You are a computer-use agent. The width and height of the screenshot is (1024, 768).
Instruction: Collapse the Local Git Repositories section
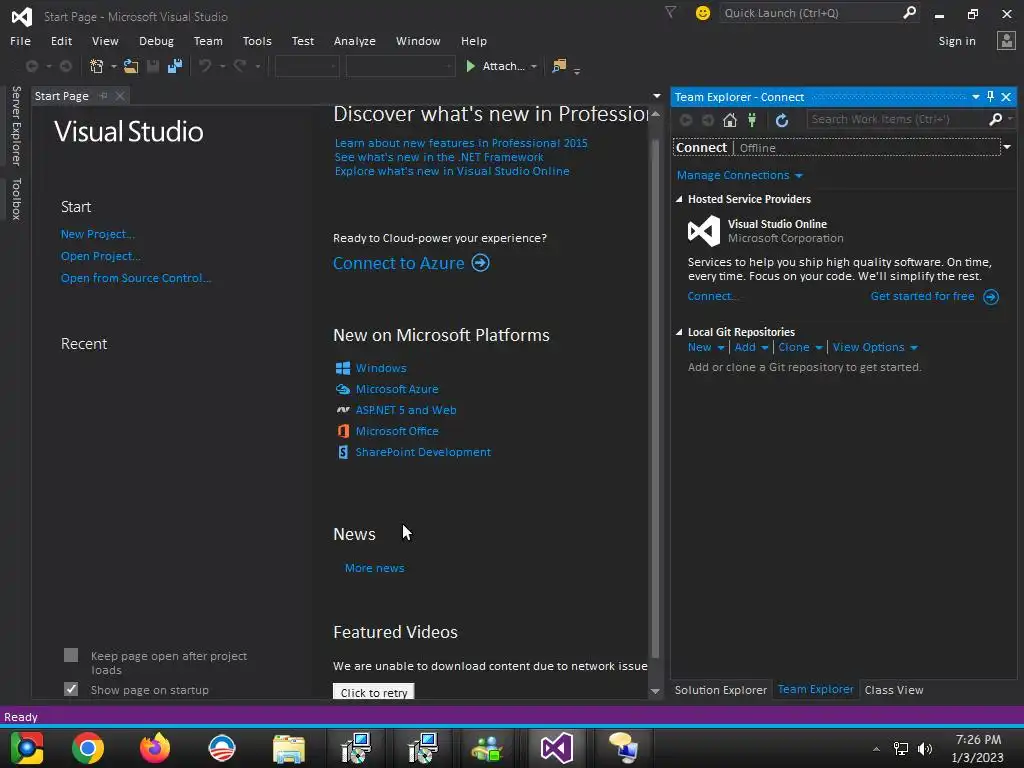click(x=679, y=332)
